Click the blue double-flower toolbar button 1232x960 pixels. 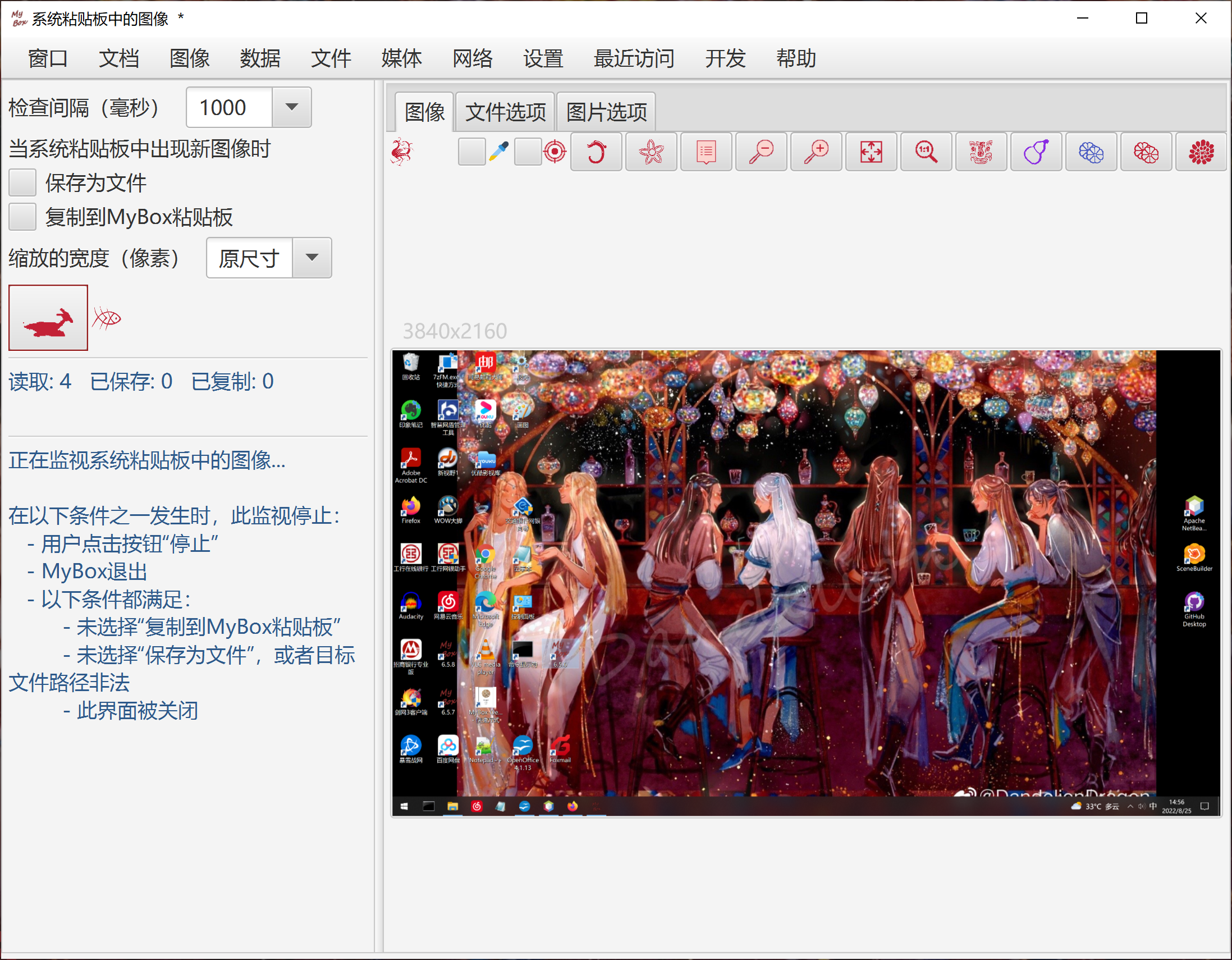[1091, 152]
